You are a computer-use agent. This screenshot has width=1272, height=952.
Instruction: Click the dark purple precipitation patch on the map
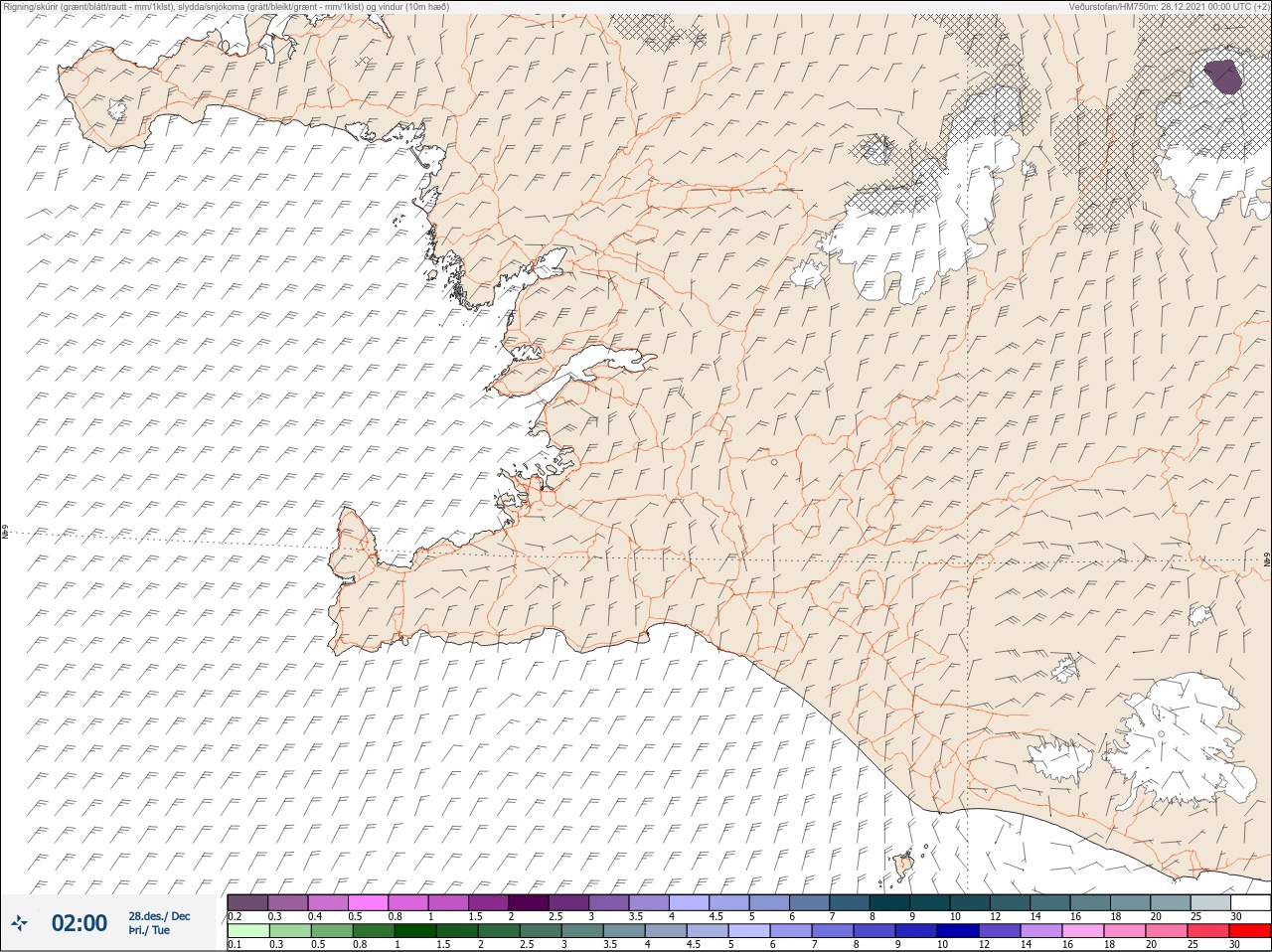click(x=1222, y=77)
